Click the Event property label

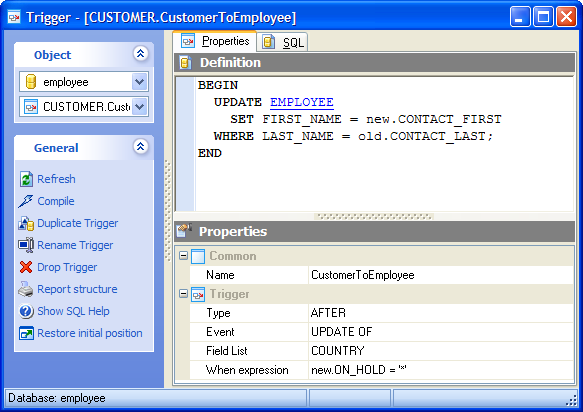click(x=220, y=332)
